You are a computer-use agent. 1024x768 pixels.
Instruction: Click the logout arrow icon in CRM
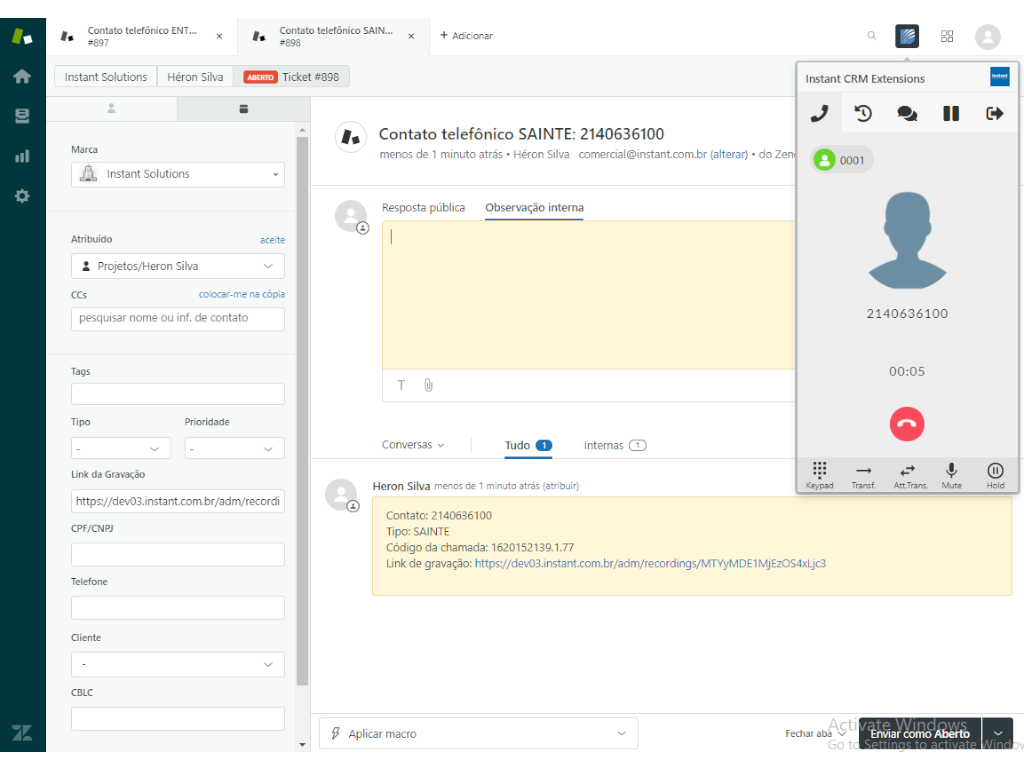point(994,114)
